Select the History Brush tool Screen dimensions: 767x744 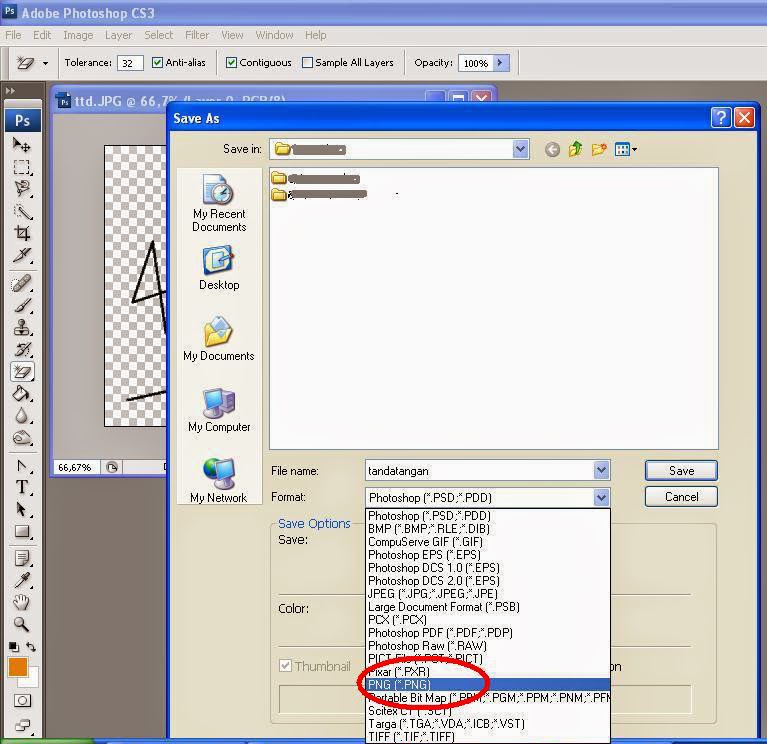pyautogui.click(x=22, y=349)
